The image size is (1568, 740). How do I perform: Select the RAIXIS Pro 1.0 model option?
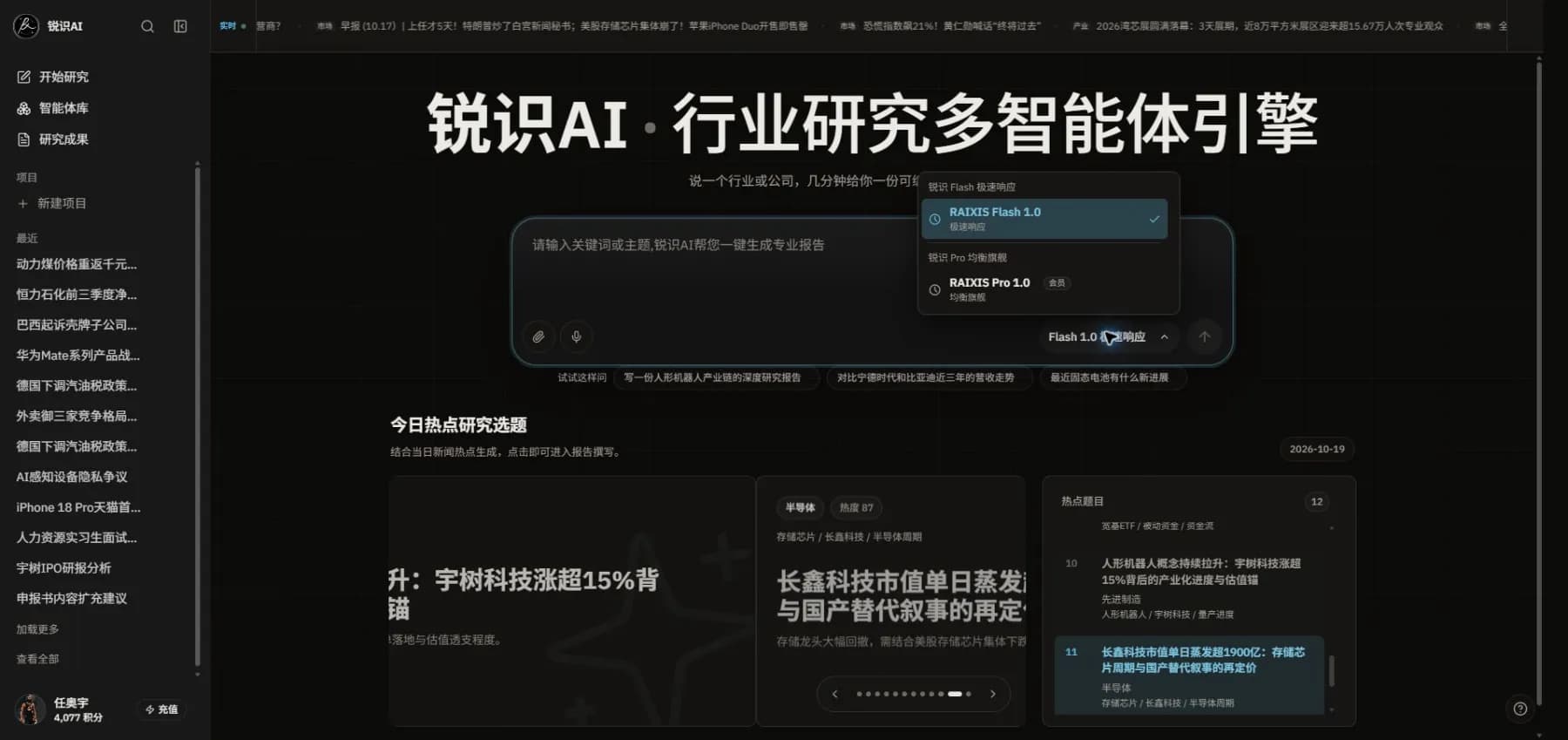(x=1044, y=289)
